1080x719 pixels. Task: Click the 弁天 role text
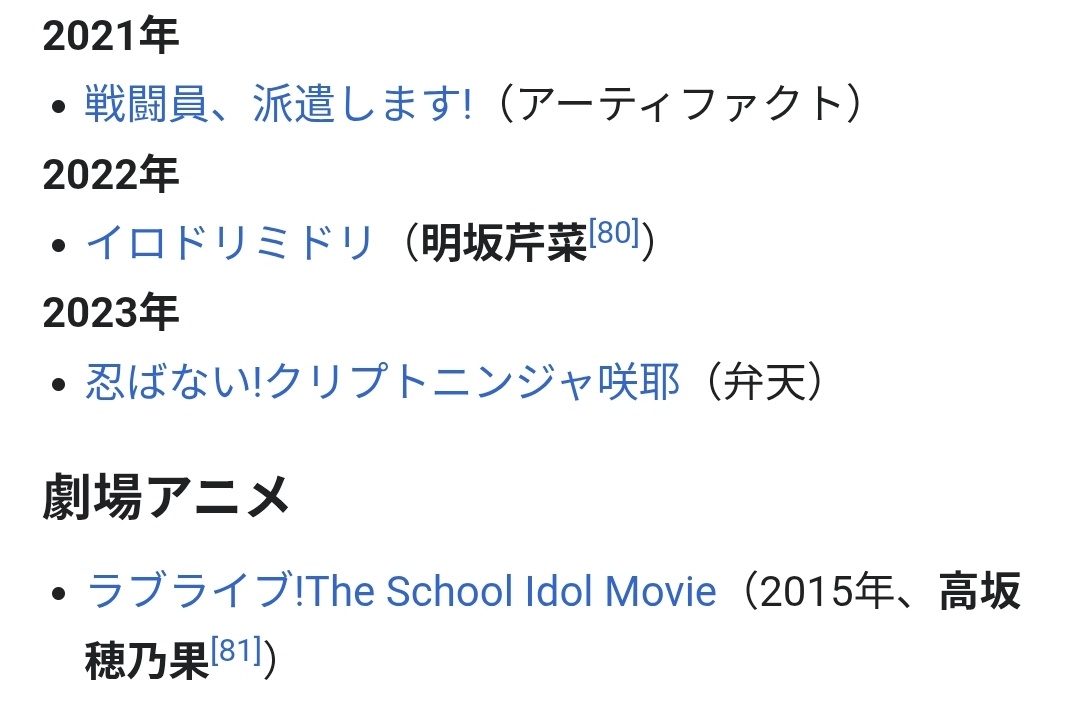tap(765, 382)
